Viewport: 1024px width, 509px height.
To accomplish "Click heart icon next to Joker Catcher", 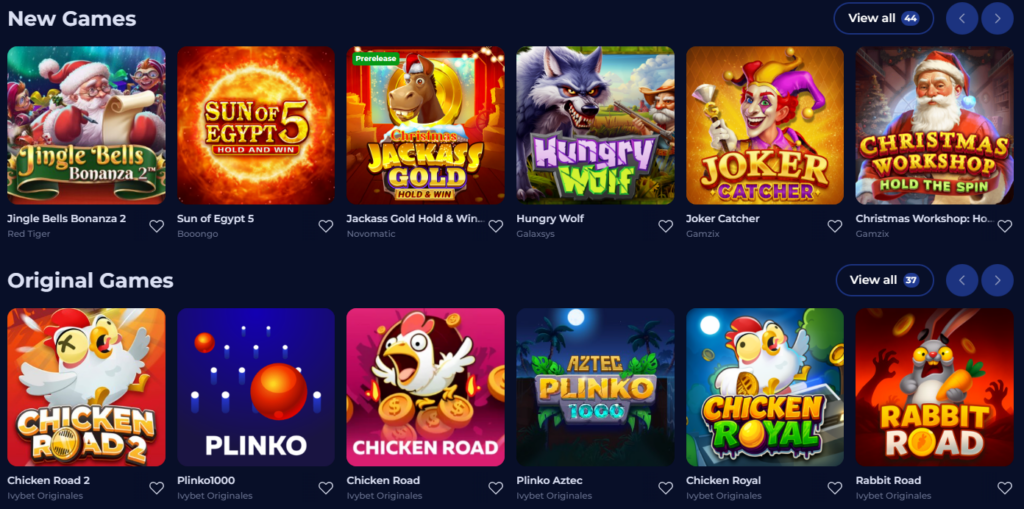I will tap(835, 226).
